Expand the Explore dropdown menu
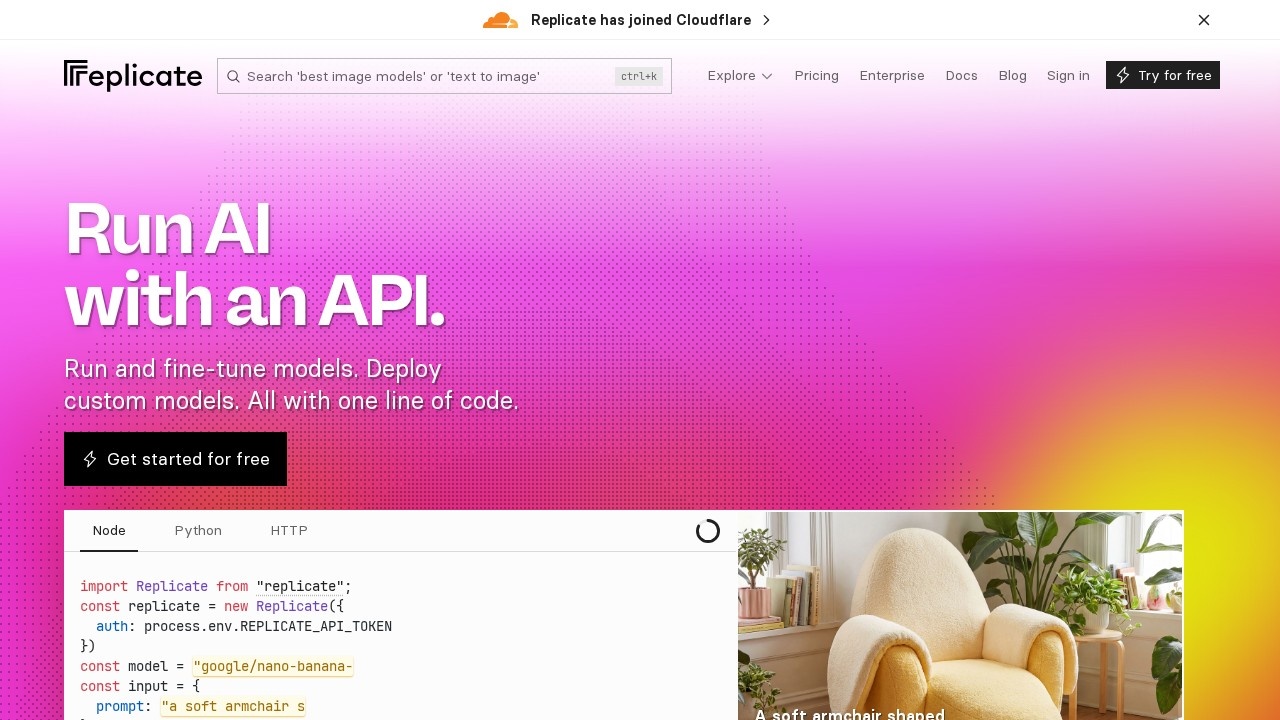This screenshot has height=720, width=1280. point(740,76)
